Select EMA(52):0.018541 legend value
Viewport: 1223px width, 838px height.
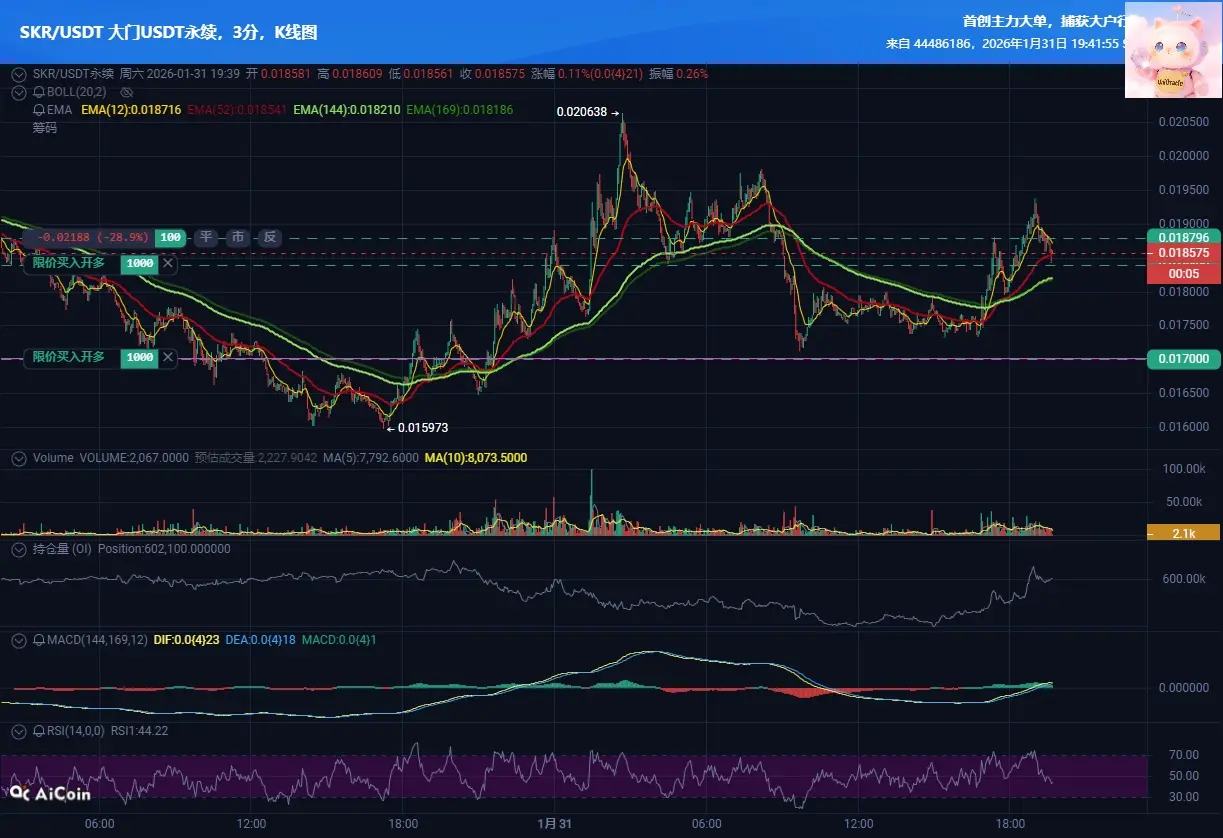(237, 109)
